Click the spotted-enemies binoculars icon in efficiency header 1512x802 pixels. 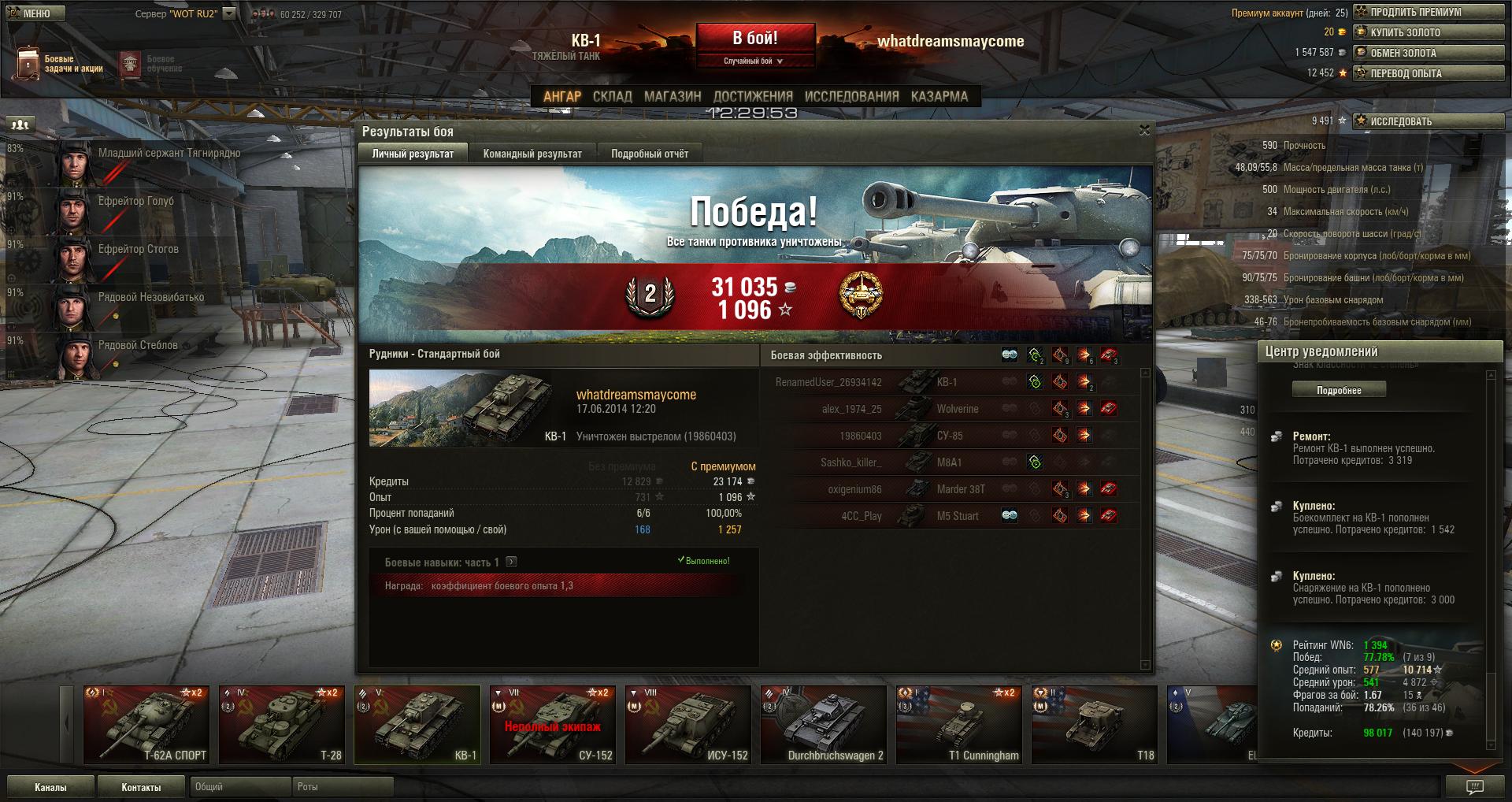coord(1010,355)
